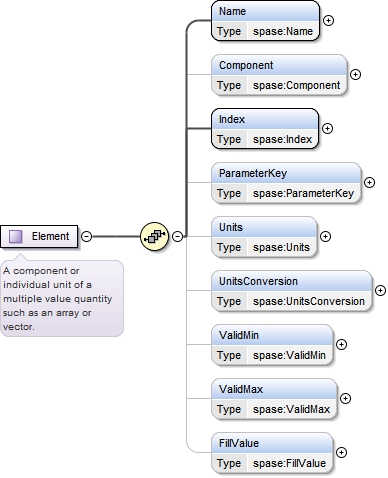Select the Name element box header

point(265,11)
